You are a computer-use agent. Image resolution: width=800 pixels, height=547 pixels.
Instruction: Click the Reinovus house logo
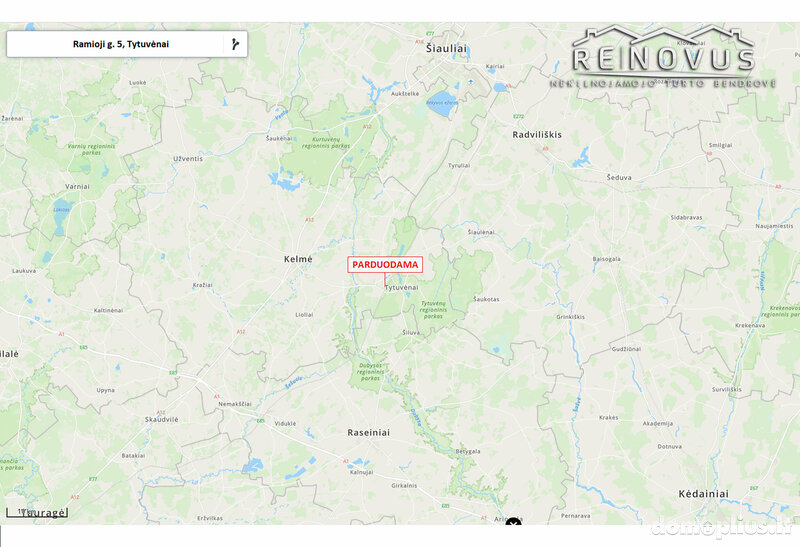(x=663, y=56)
